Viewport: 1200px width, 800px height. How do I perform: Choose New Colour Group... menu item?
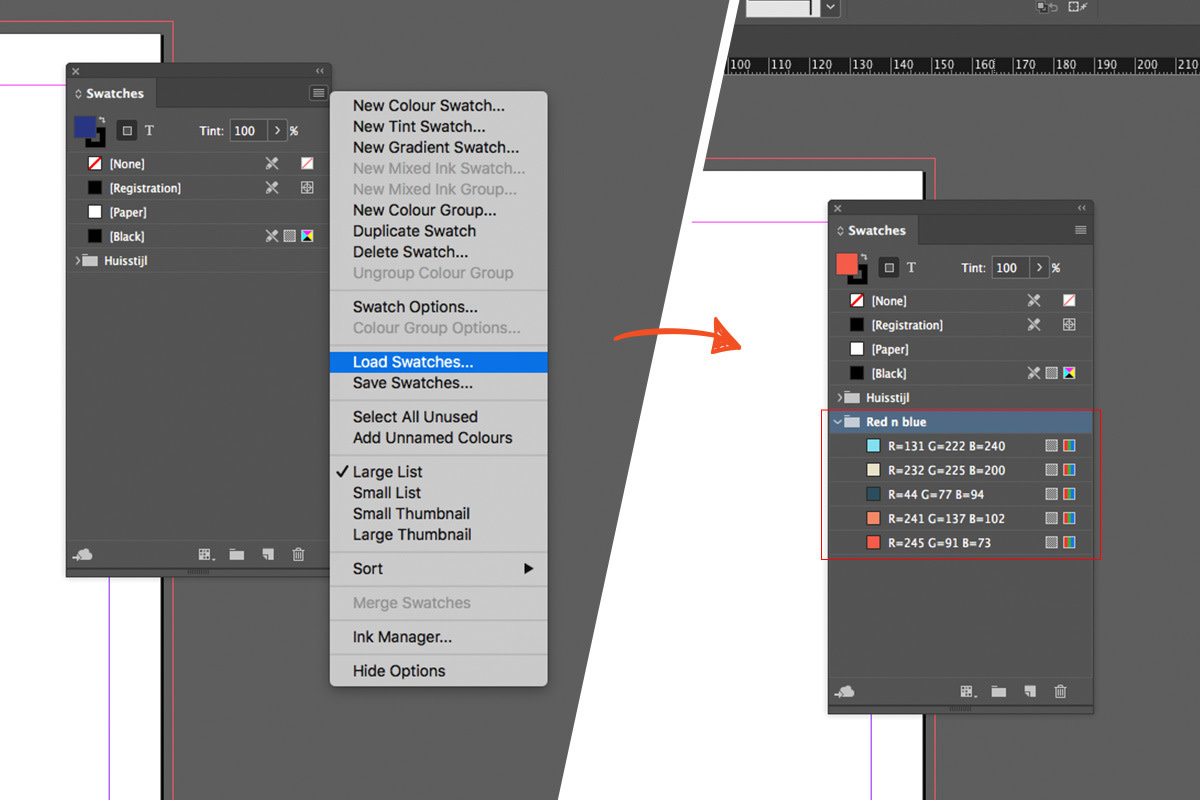[x=438, y=210]
